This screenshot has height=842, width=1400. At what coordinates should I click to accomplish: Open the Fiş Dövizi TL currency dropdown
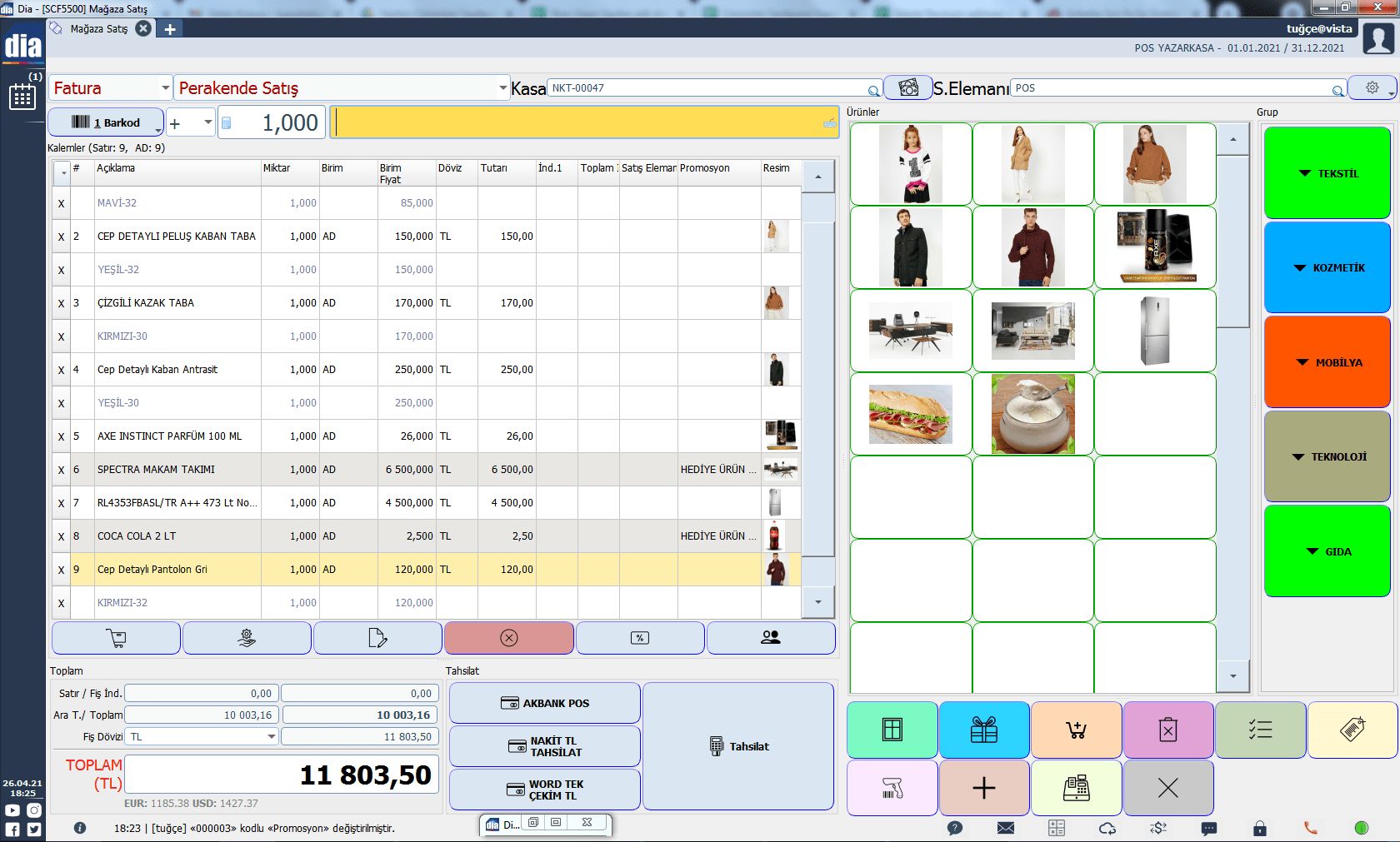pyautogui.click(x=271, y=736)
